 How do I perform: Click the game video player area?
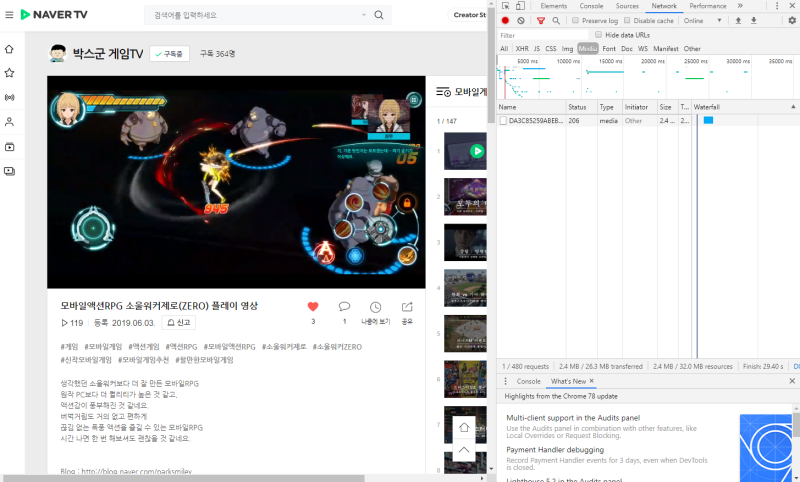pyautogui.click(x=236, y=182)
